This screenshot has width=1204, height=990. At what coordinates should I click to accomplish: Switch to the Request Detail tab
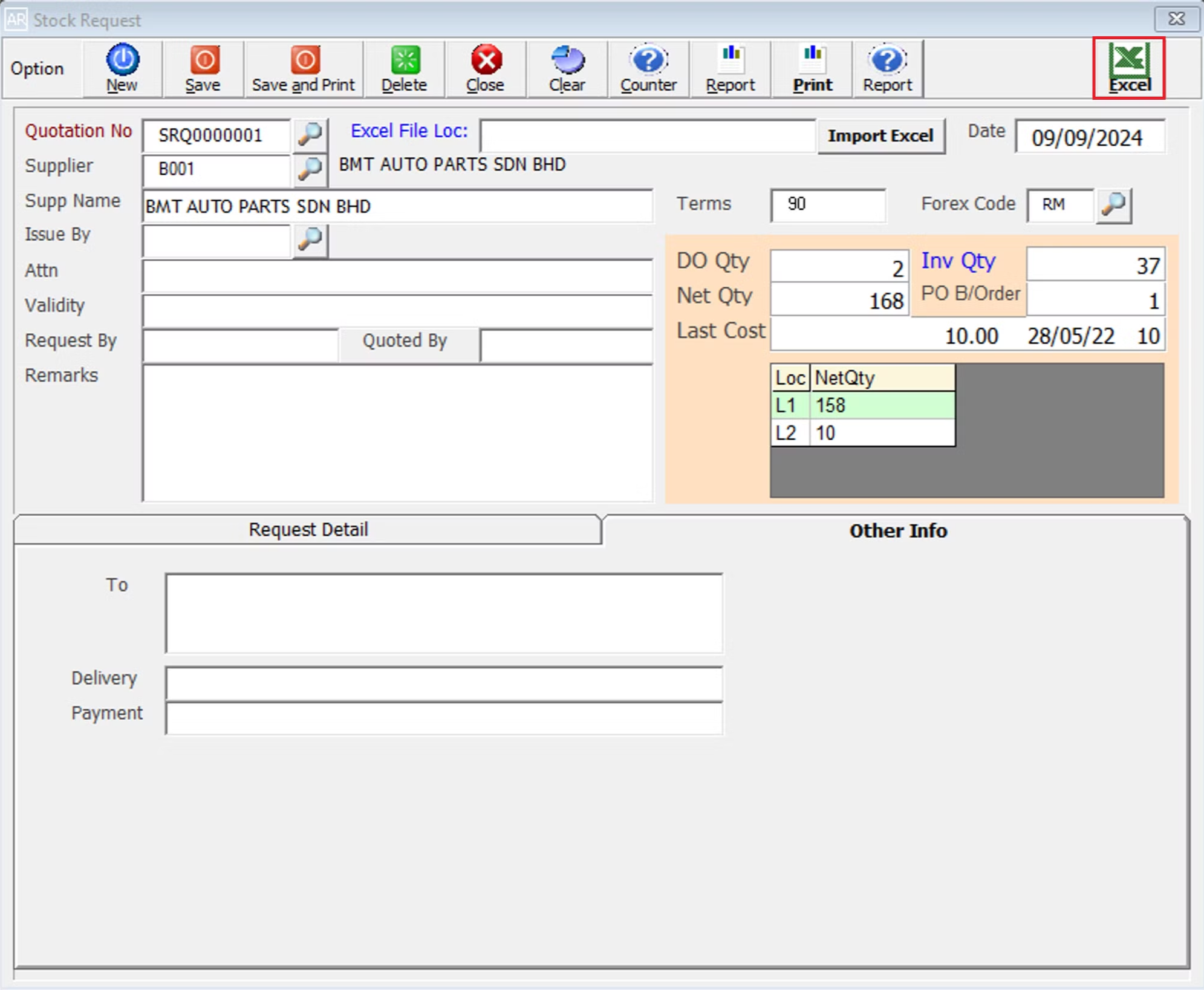[308, 530]
